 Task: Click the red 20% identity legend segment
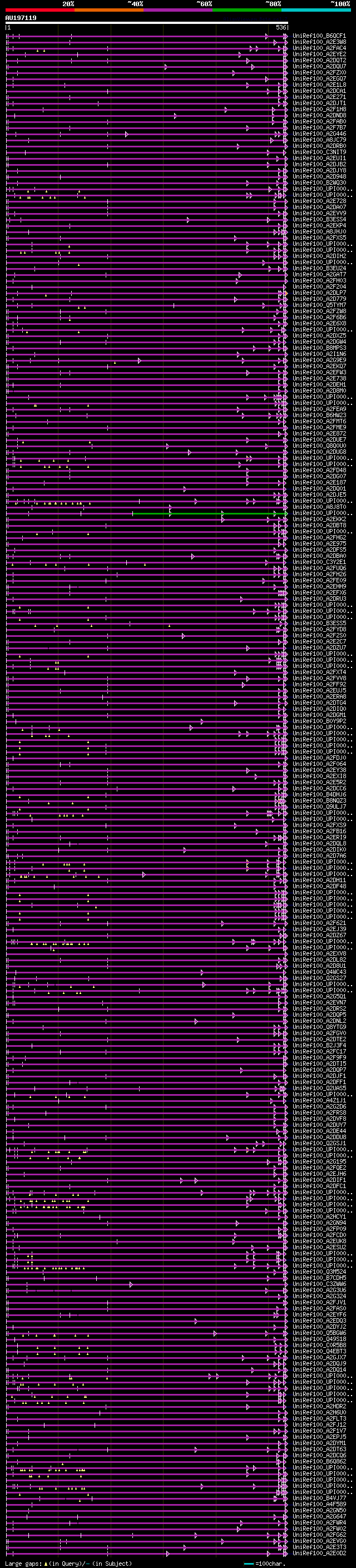click(x=40, y=11)
